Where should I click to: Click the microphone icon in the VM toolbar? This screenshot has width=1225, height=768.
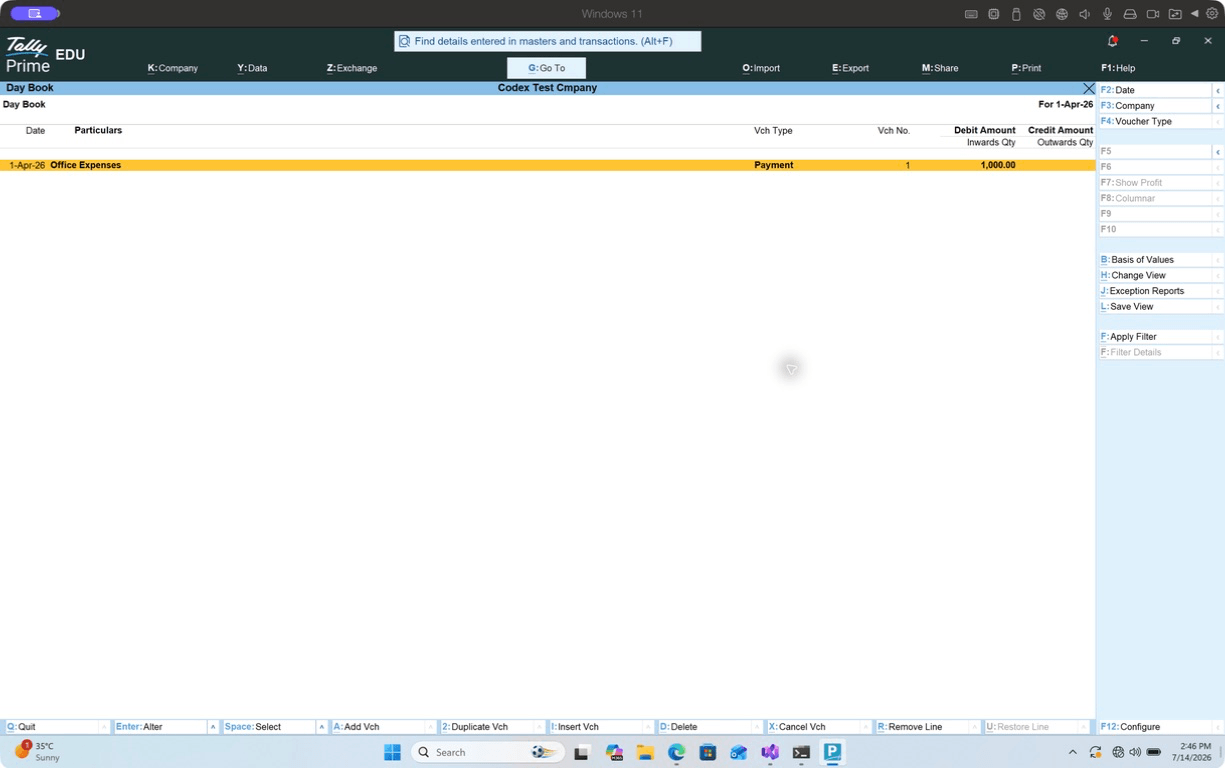tap(1107, 14)
